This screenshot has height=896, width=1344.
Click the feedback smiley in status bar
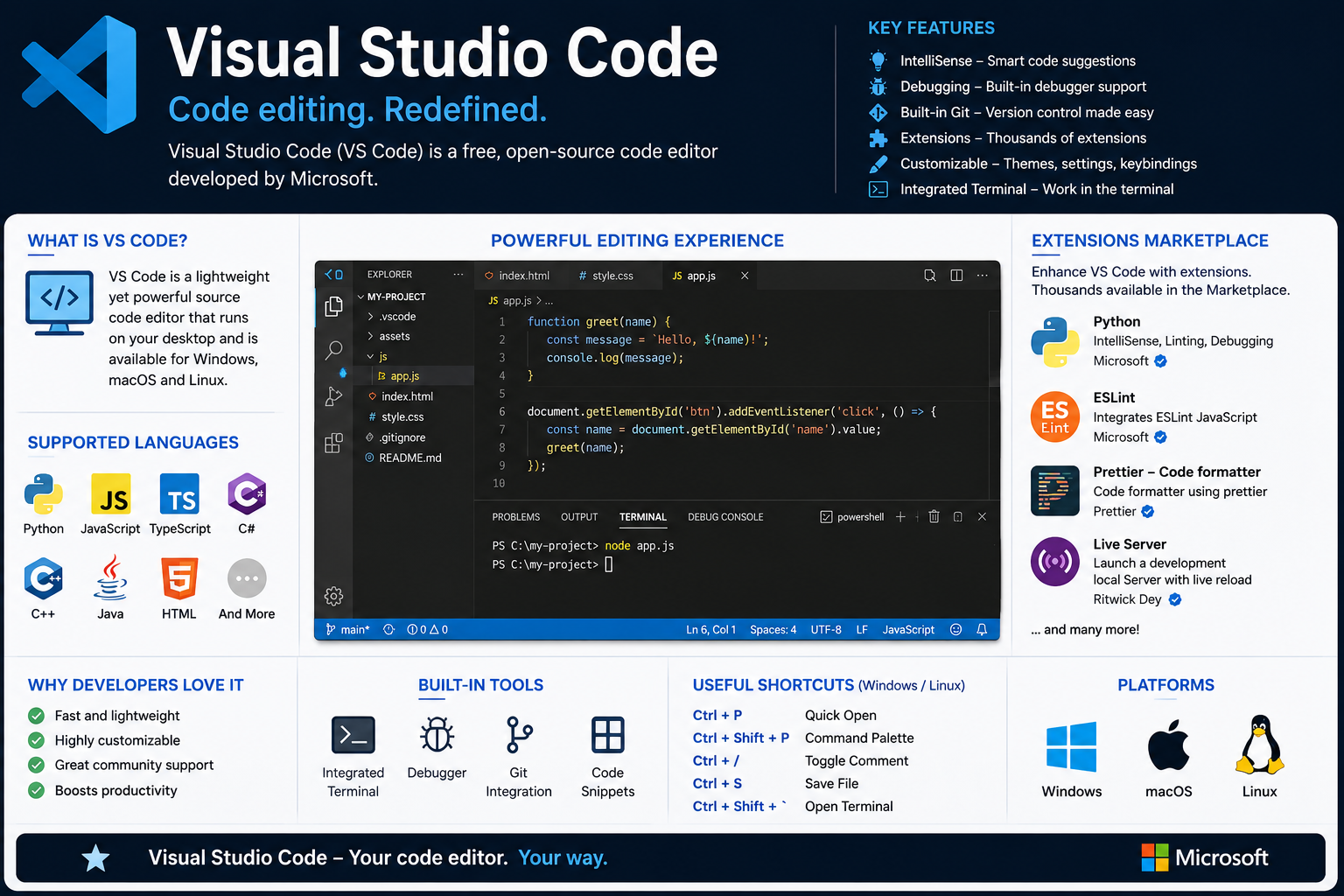tap(956, 629)
